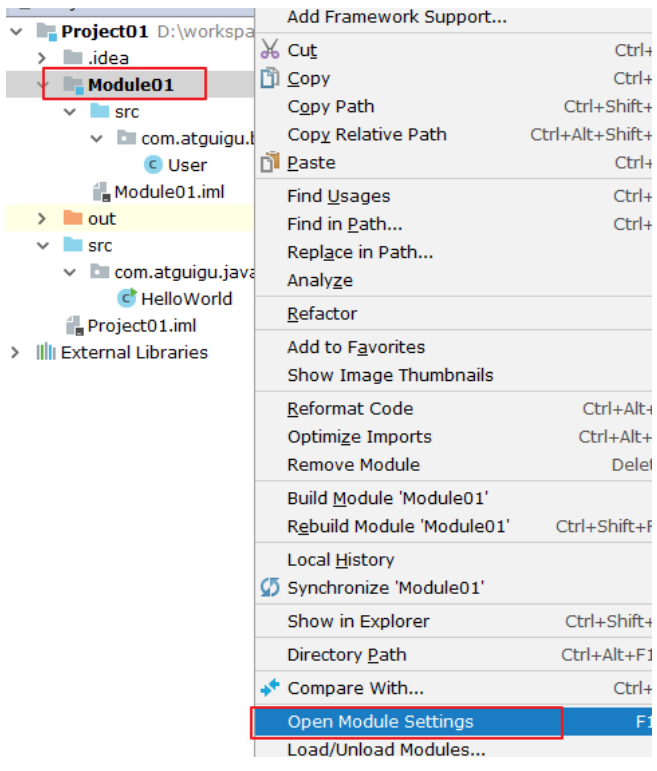Choose Build Module 'Module01'
657x771 pixels.
[453, 498]
